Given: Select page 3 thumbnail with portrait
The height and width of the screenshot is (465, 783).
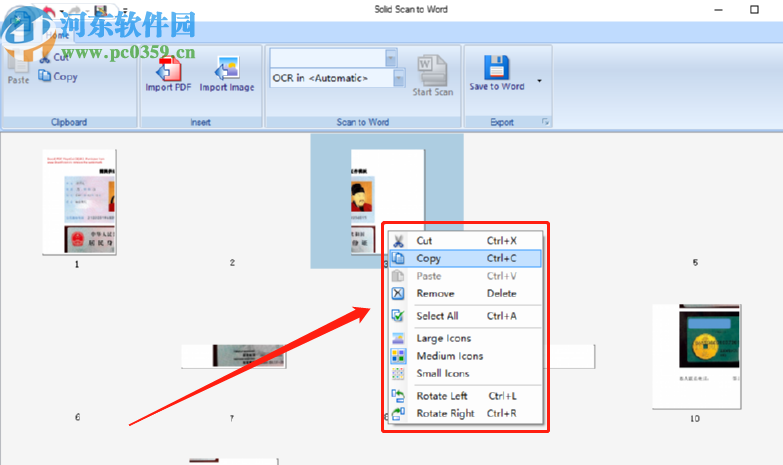Looking at the screenshot, I should 388,201.
